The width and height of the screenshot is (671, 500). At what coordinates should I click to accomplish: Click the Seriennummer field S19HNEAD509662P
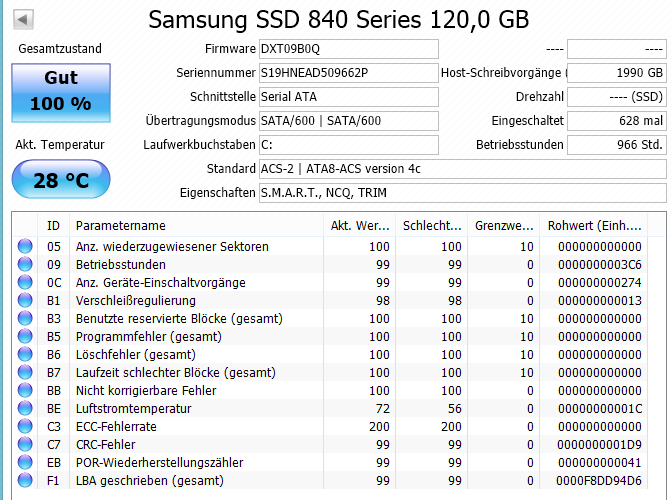pyautogui.click(x=349, y=73)
